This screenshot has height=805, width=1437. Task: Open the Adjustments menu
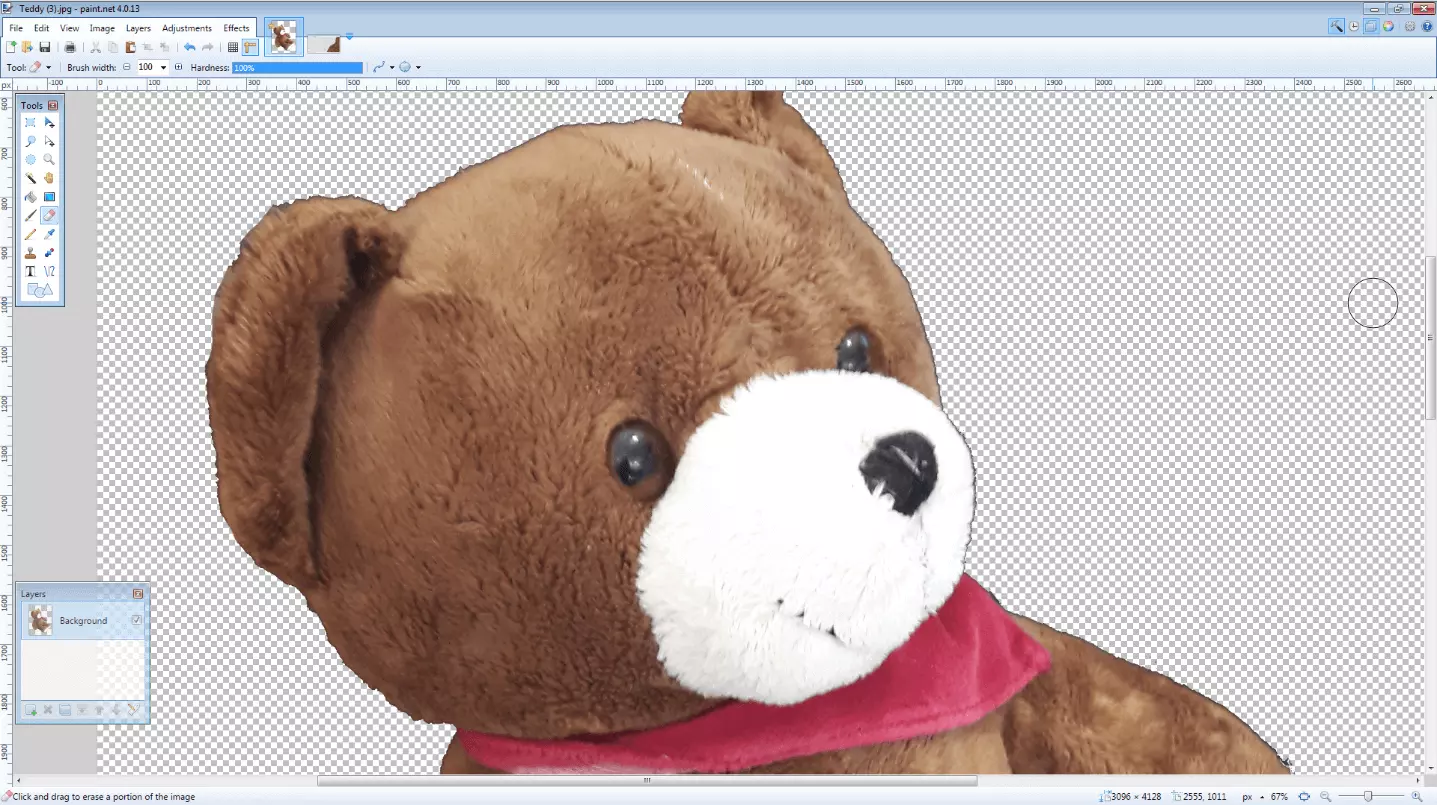coord(187,28)
